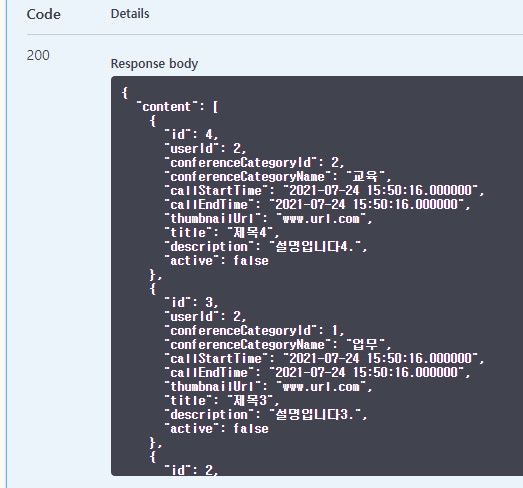Select the 200 response code
This screenshot has height=488, width=523.
[x=38, y=55]
